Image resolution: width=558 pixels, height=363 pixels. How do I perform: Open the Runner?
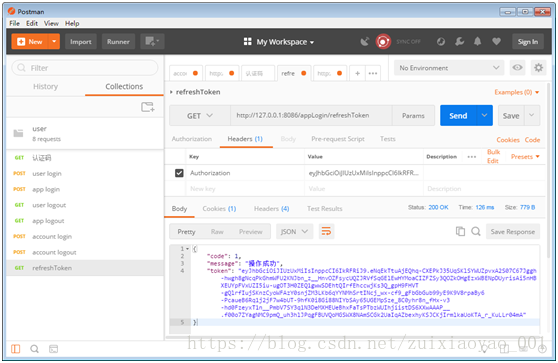(118, 42)
